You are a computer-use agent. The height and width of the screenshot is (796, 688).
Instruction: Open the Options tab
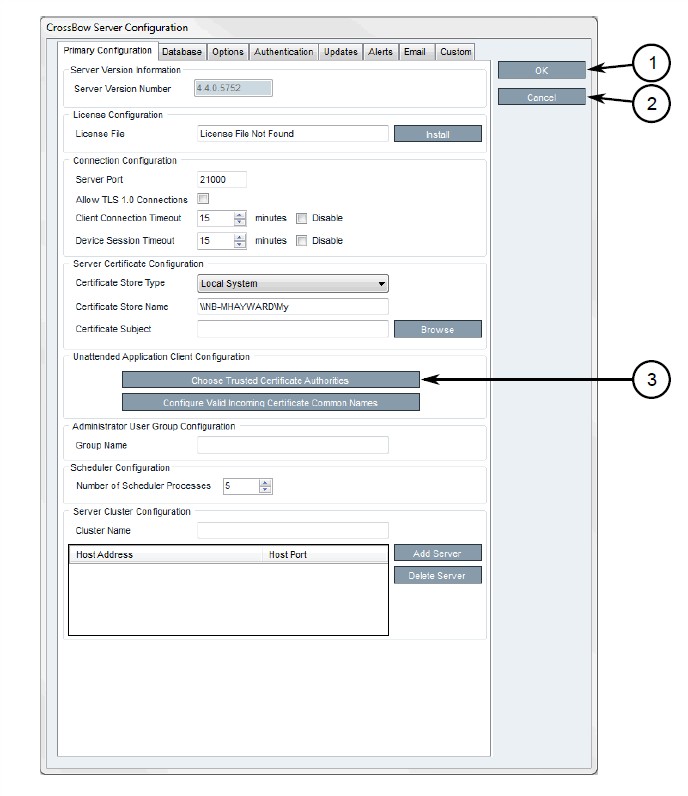(227, 52)
